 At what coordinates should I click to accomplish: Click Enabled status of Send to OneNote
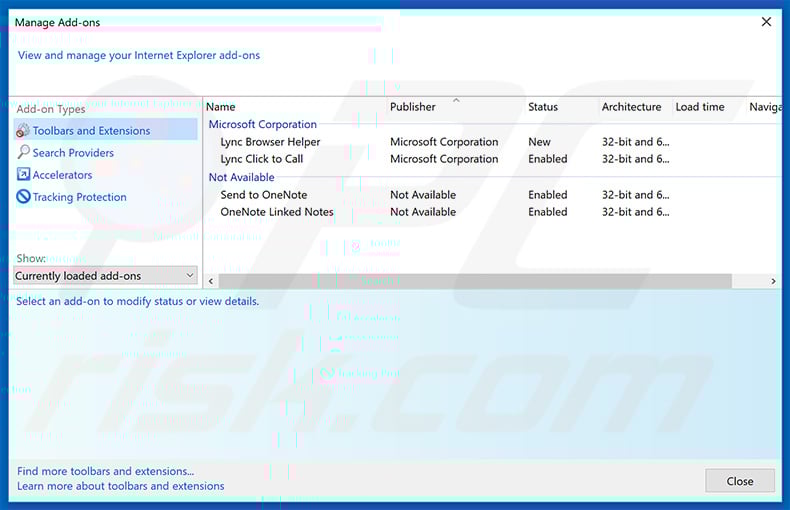[548, 195]
